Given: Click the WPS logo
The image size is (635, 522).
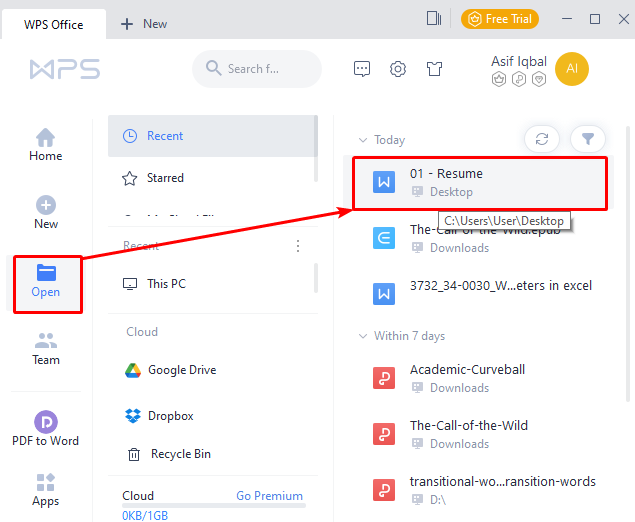Looking at the screenshot, I should (x=65, y=69).
